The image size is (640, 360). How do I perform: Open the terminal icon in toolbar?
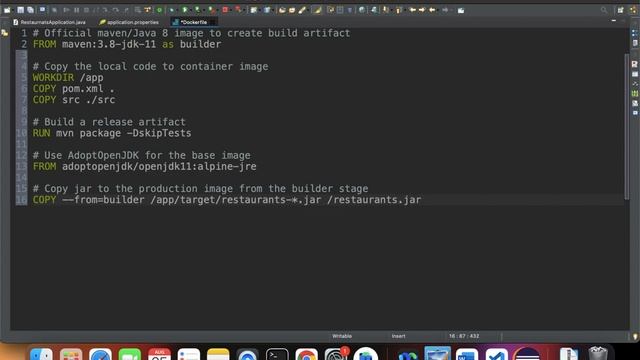(x=42, y=10)
